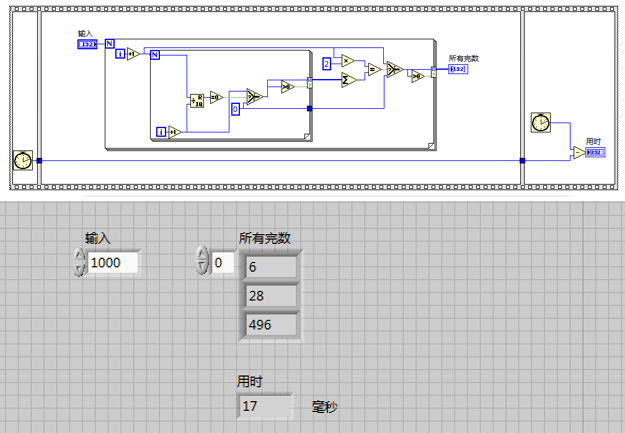Select the 用时 indicator terminal on diagram

tap(595, 152)
